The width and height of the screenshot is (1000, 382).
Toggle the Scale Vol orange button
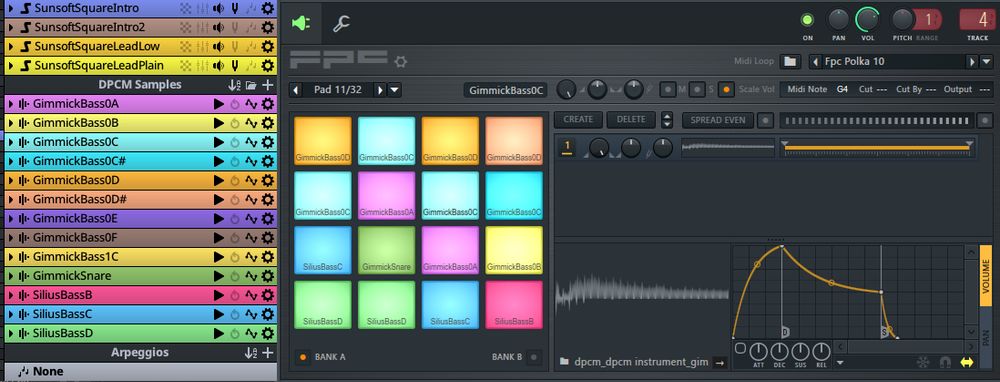[x=725, y=90]
